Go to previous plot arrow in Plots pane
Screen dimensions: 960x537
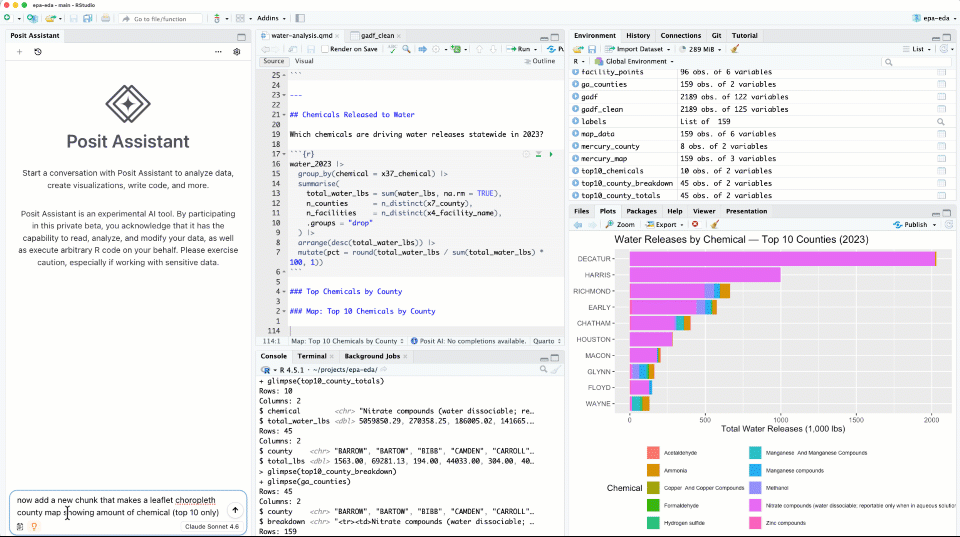(x=578, y=225)
